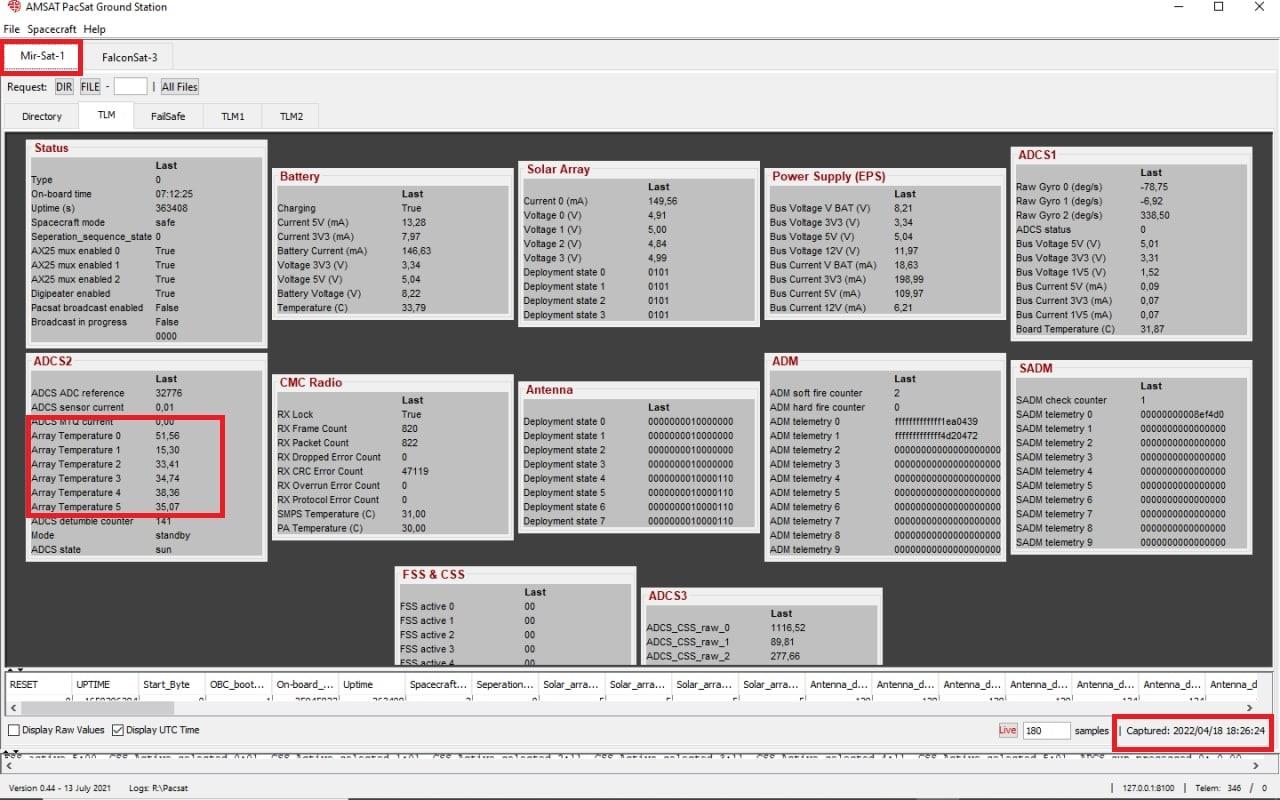
Task: Click the Battery Current (mA) label
Action: [x=322, y=251]
